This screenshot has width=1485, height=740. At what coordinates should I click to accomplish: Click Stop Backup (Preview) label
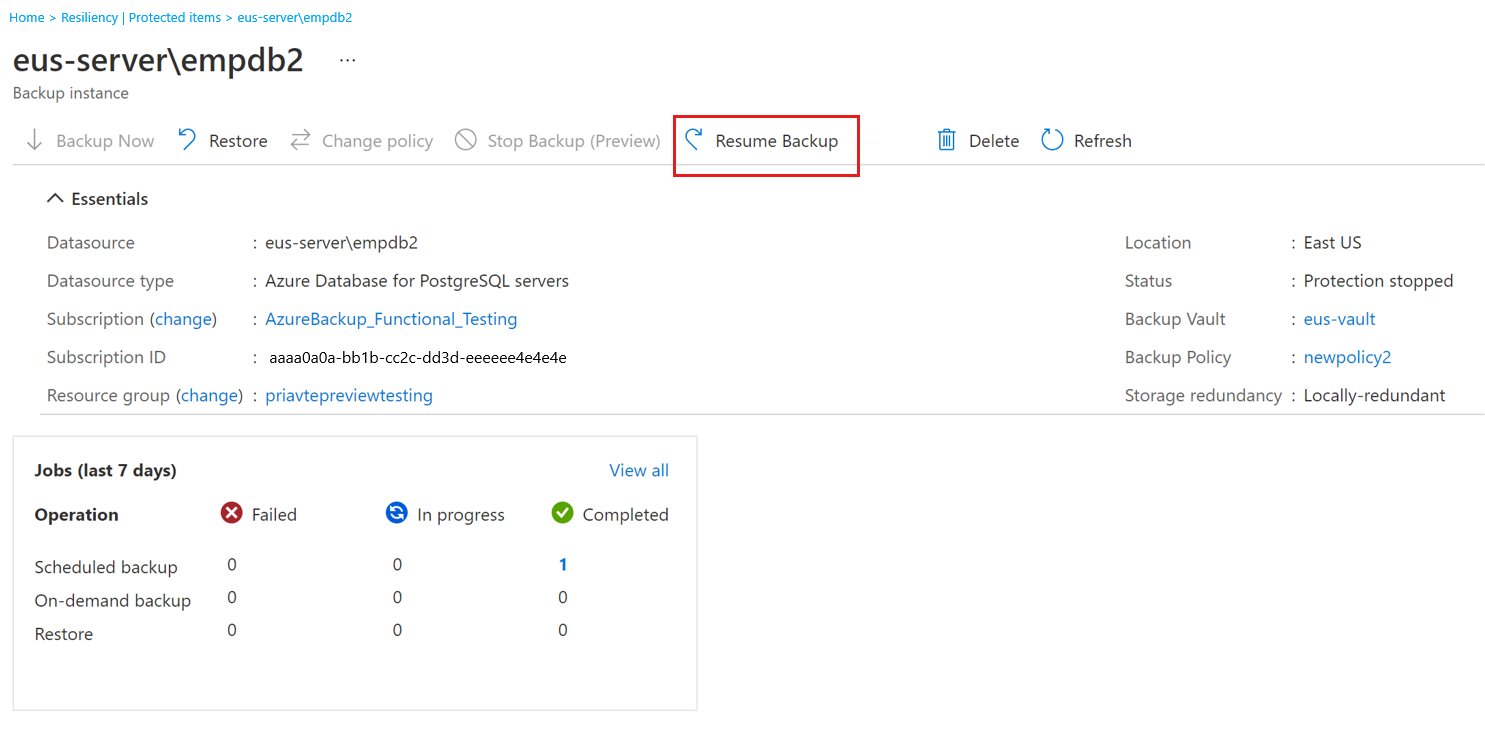pyautogui.click(x=574, y=141)
